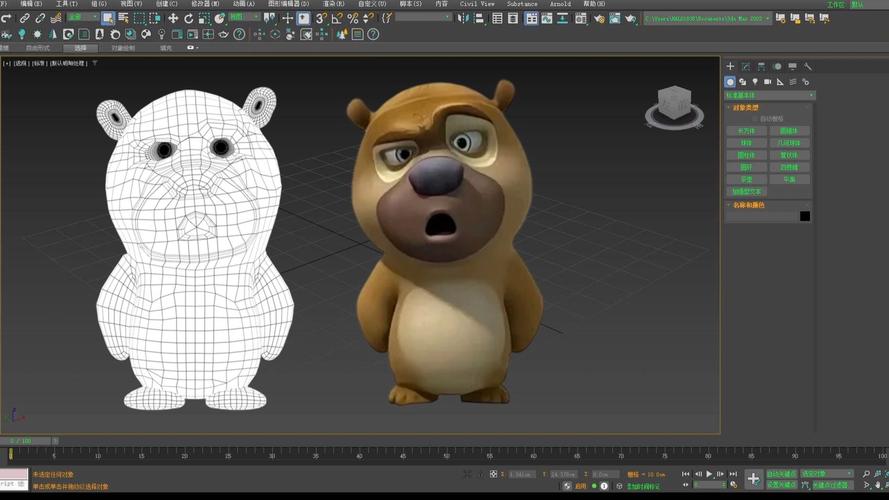Select the Rotate transform tool
The image size is (889, 500).
pyautogui.click(x=189, y=19)
